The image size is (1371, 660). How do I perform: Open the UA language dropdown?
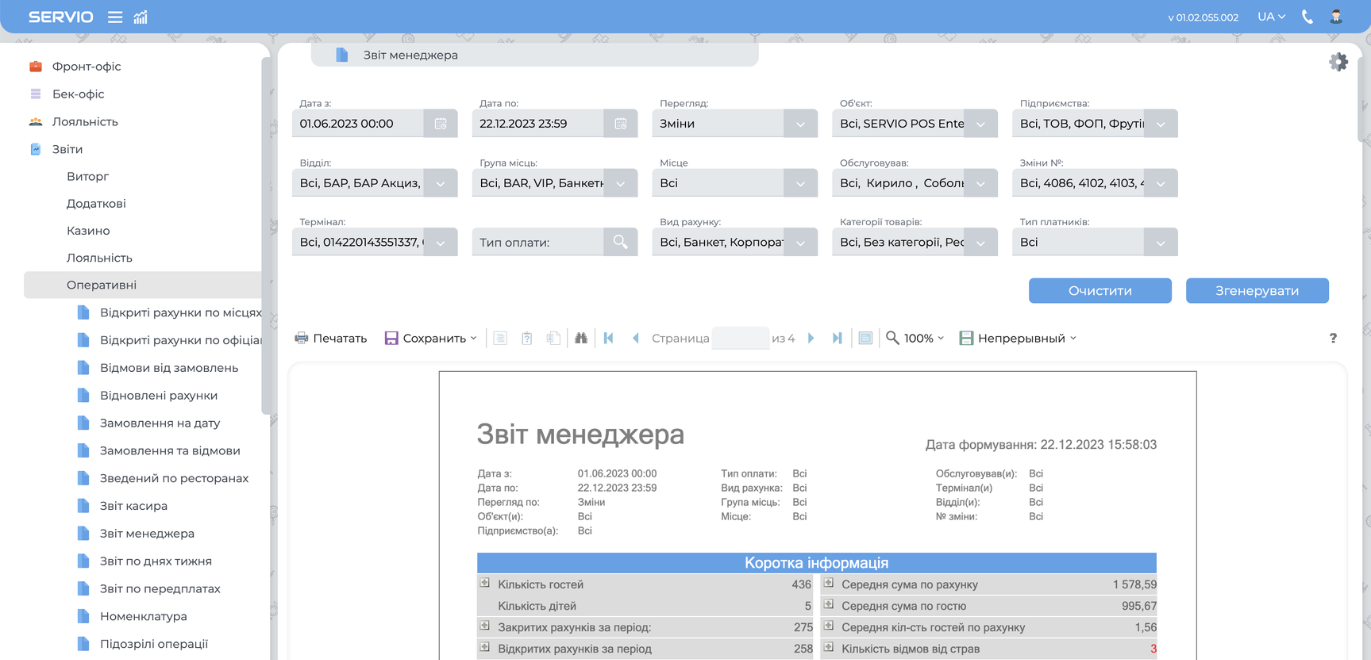(x=1271, y=17)
